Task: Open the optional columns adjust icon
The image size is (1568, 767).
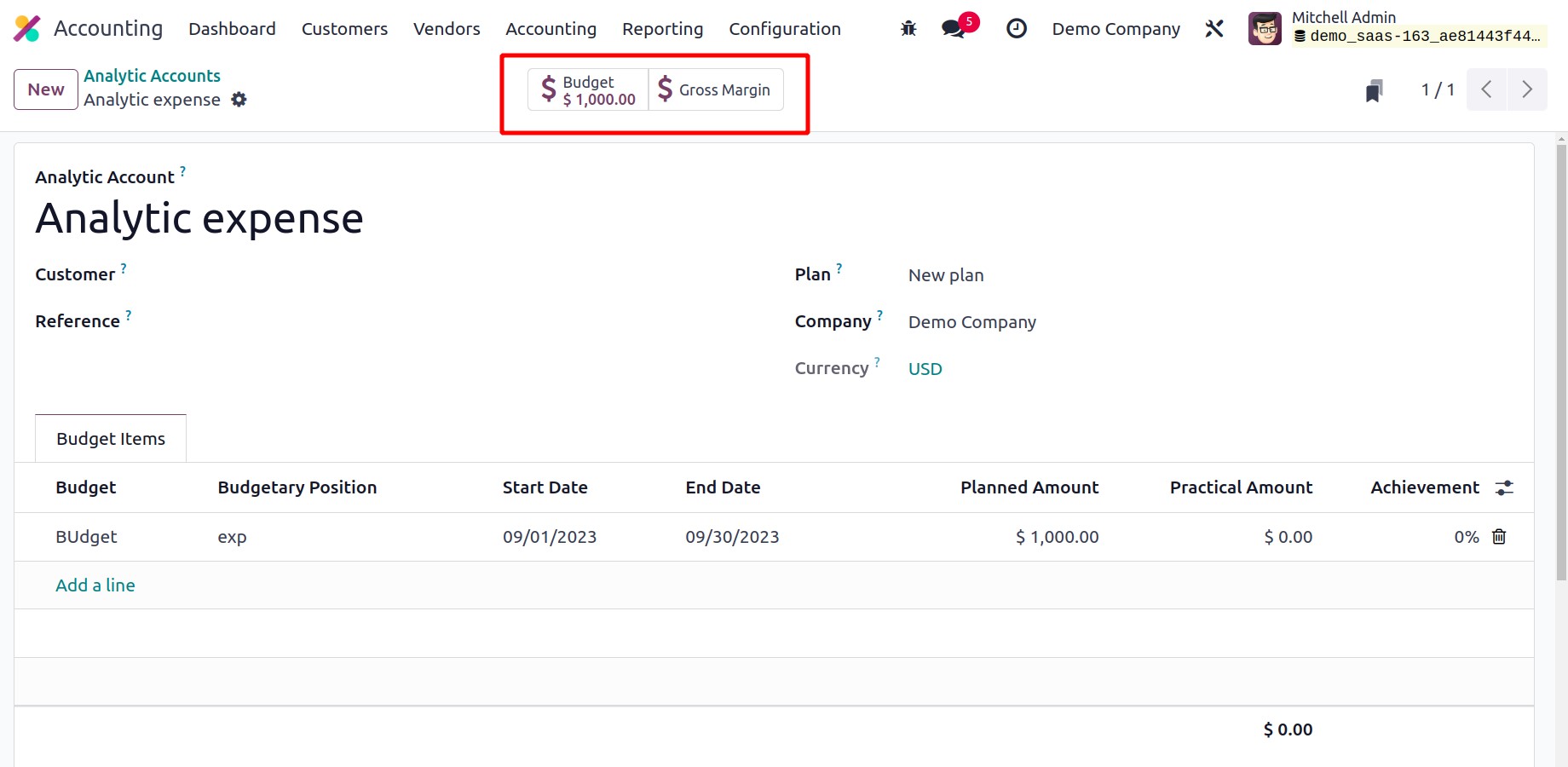Action: point(1504,487)
